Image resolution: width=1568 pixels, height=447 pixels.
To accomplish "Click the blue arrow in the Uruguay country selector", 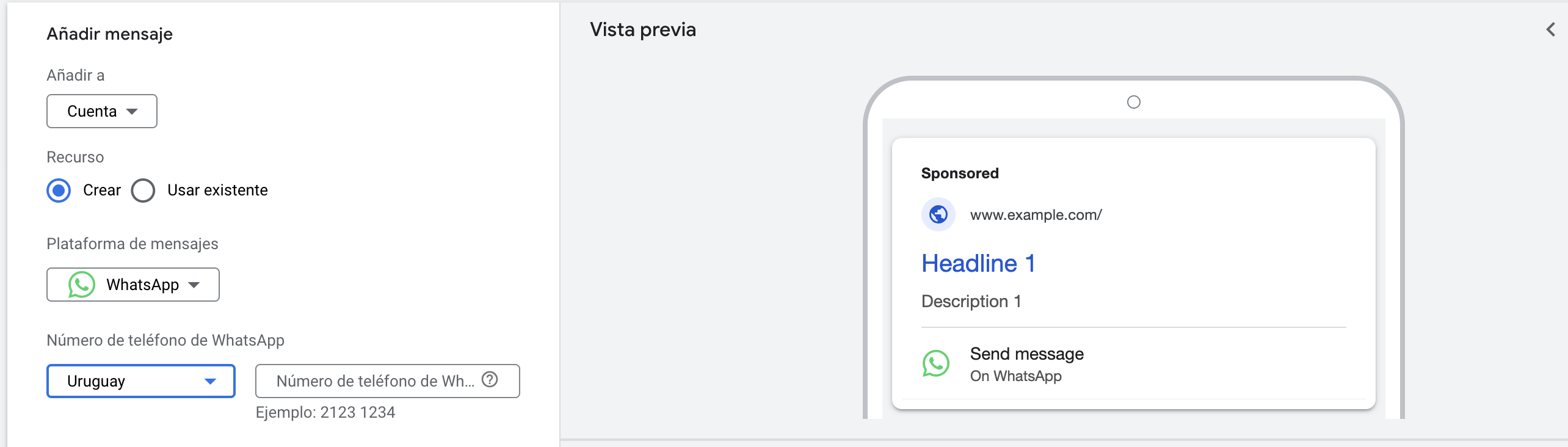I will 211,381.
